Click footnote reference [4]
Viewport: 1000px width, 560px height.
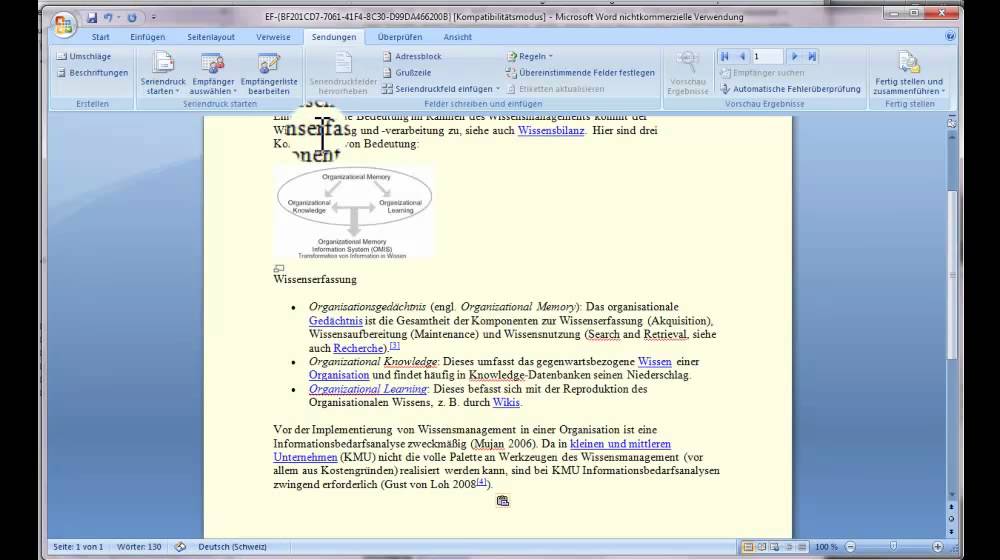point(482,482)
